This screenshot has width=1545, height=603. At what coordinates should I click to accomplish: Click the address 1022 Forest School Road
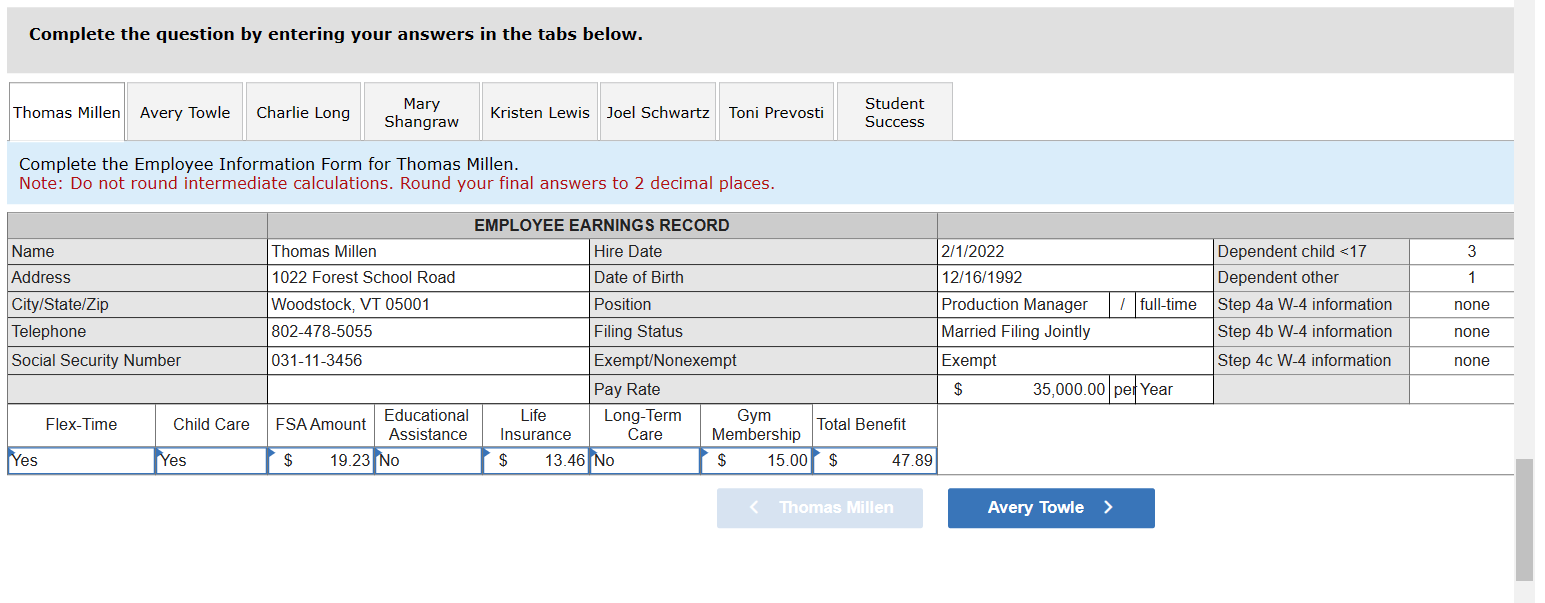(430, 278)
